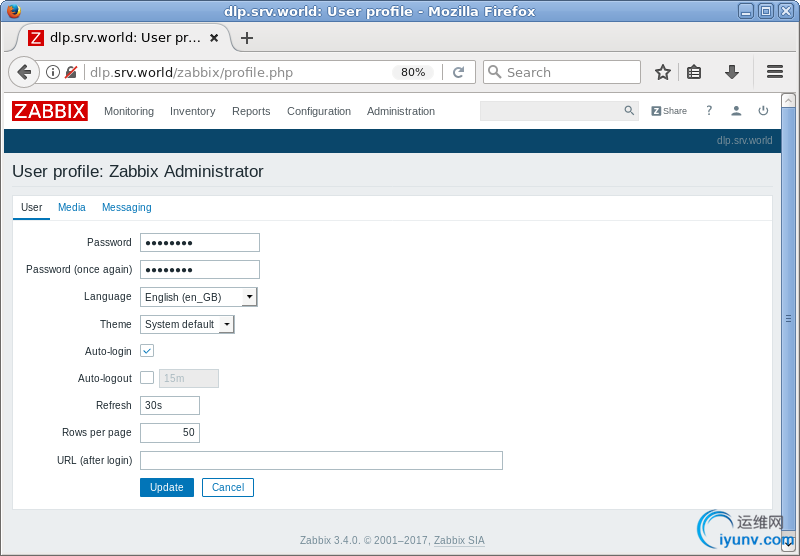
Task: Click the Firefox logo in title bar
Action: 14,11
